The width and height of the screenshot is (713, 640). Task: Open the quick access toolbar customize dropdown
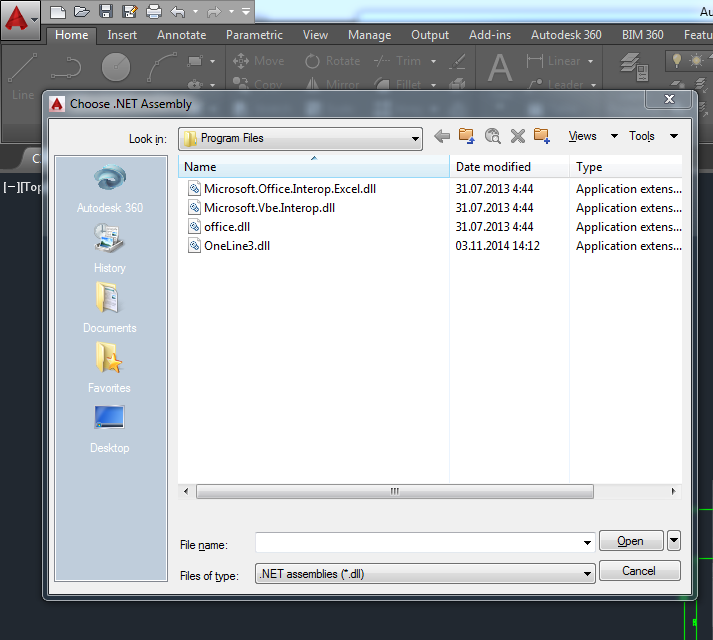pyautogui.click(x=246, y=11)
